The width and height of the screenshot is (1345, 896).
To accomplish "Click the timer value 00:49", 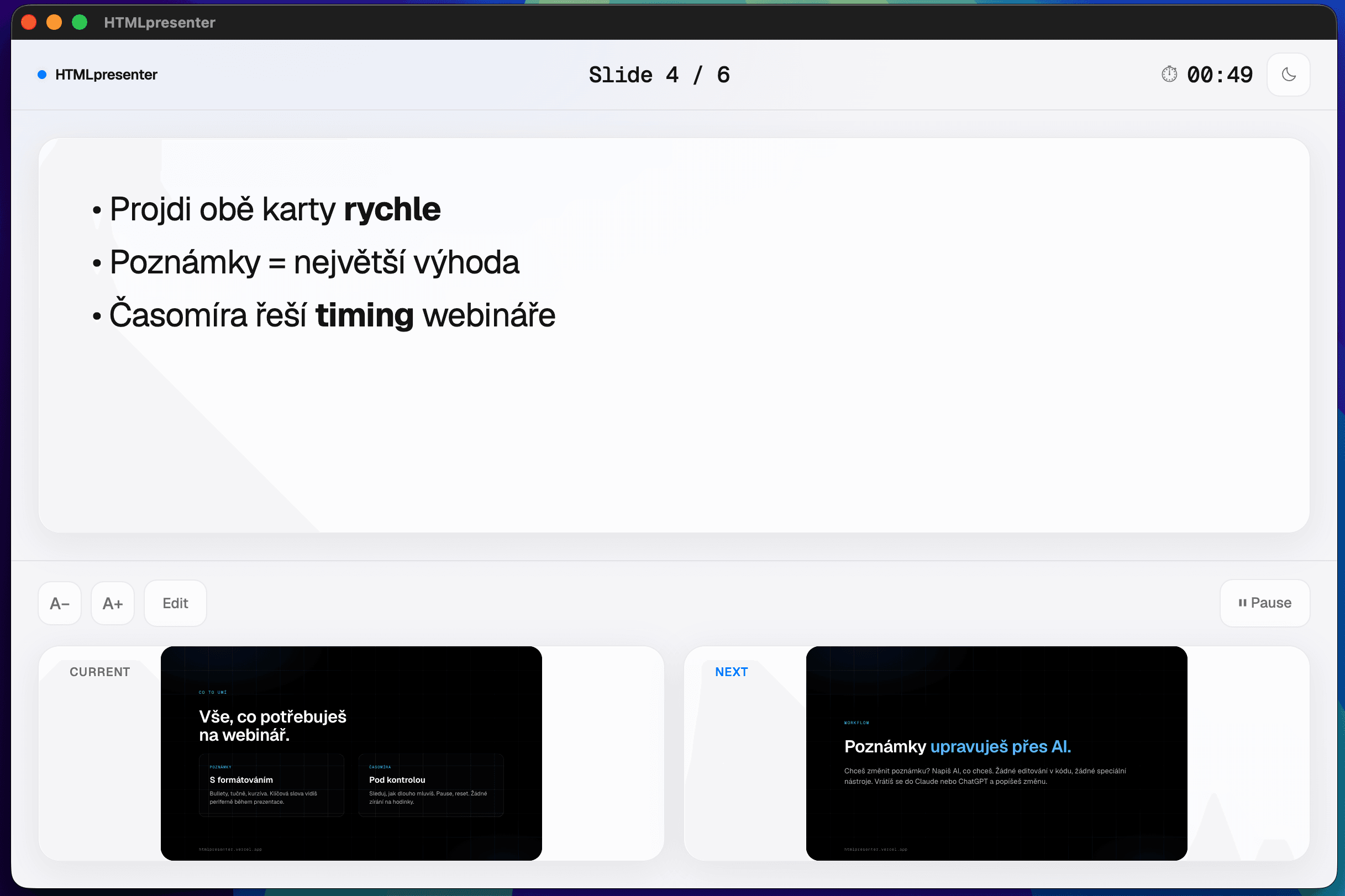I will click(1220, 75).
